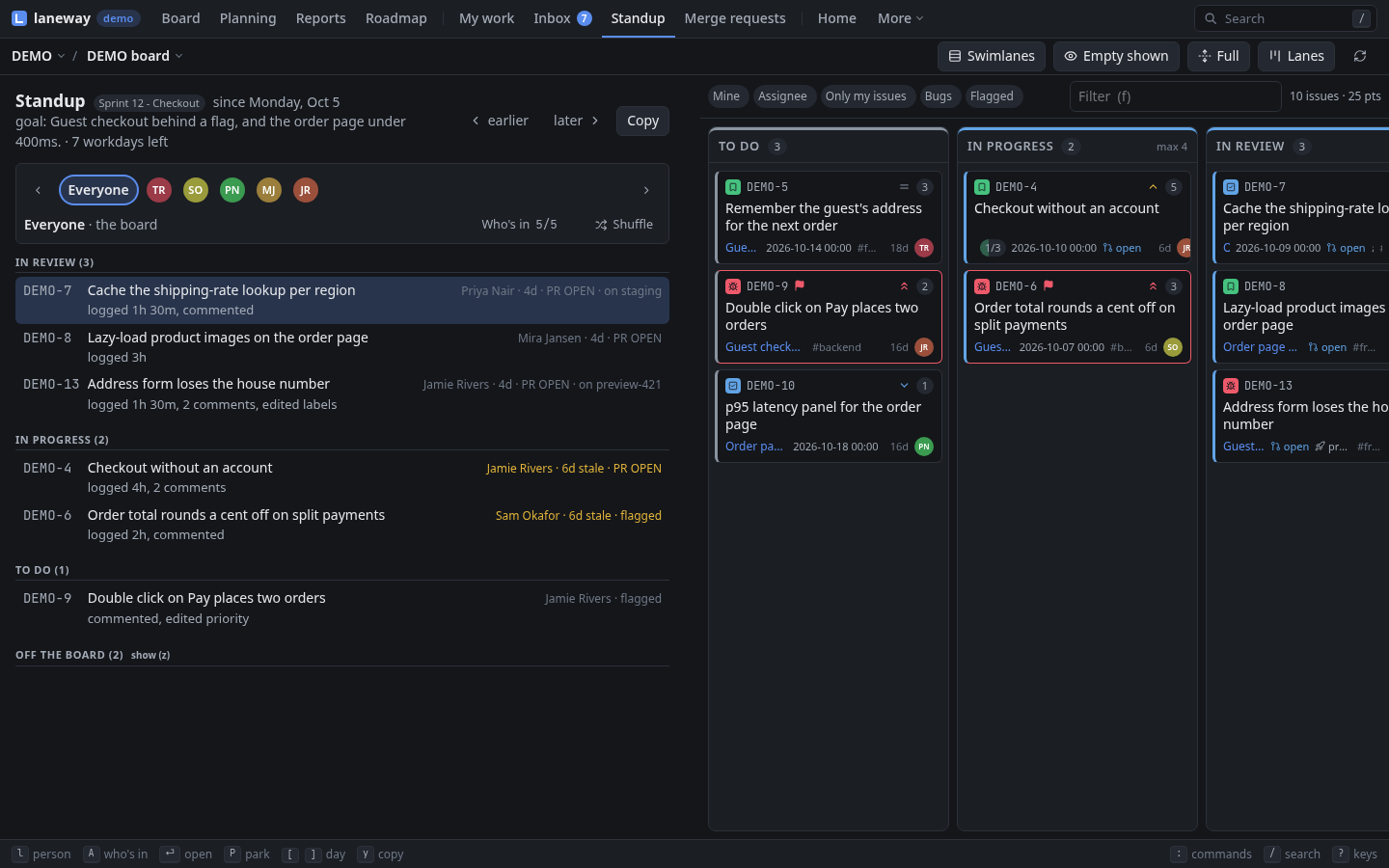Viewport: 1389px width, 868px height.
Task: Open Merge requests tab
Action: click(735, 18)
